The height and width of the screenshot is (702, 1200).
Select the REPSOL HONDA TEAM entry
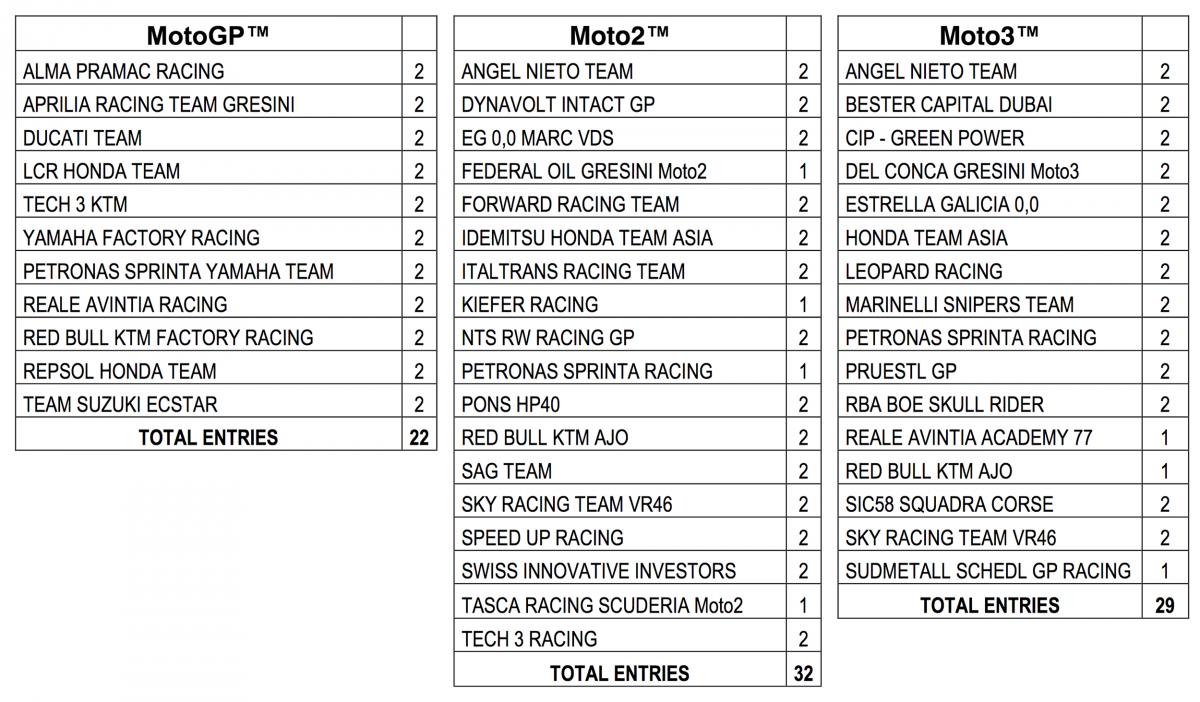[x=120, y=371]
